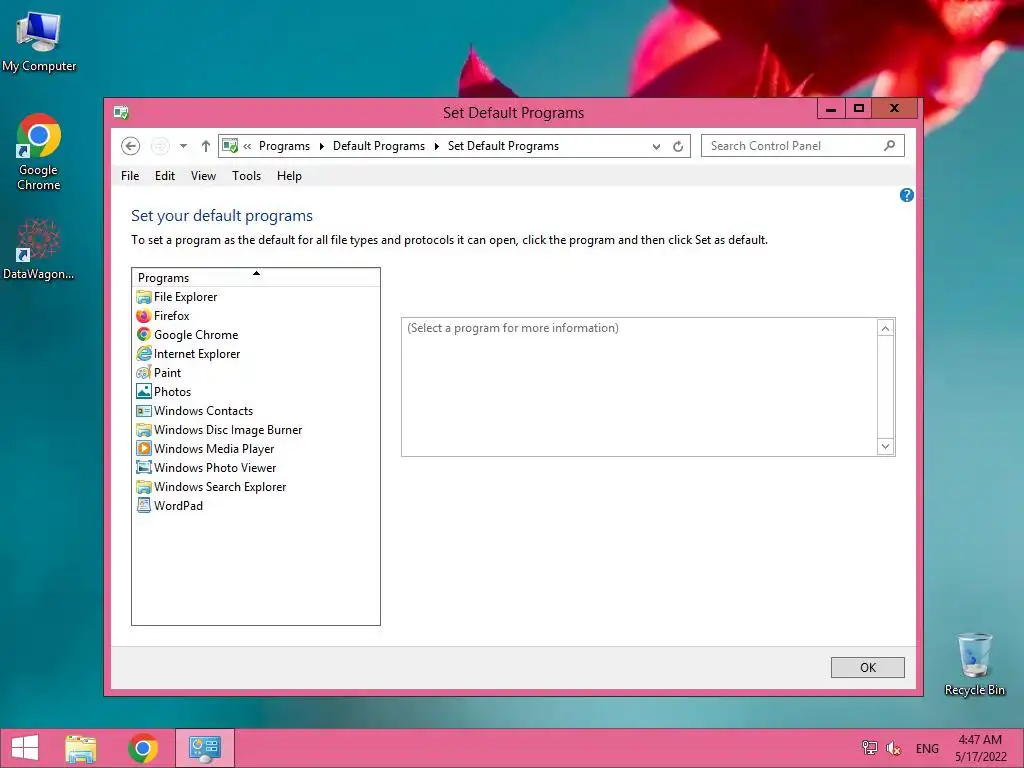Image resolution: width=1024 pixels, height=768 pixels.
Task: Select the Firefox row text
Action: point(172,316)
